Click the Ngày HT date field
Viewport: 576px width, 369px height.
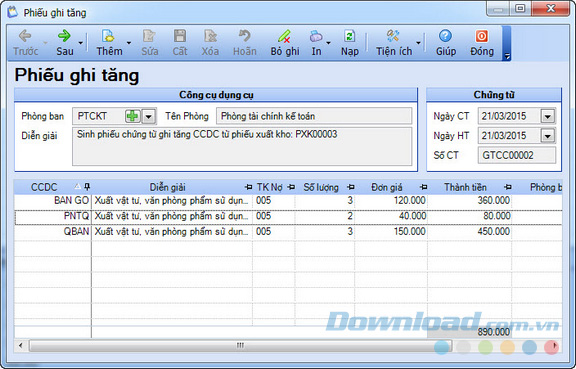509,136
